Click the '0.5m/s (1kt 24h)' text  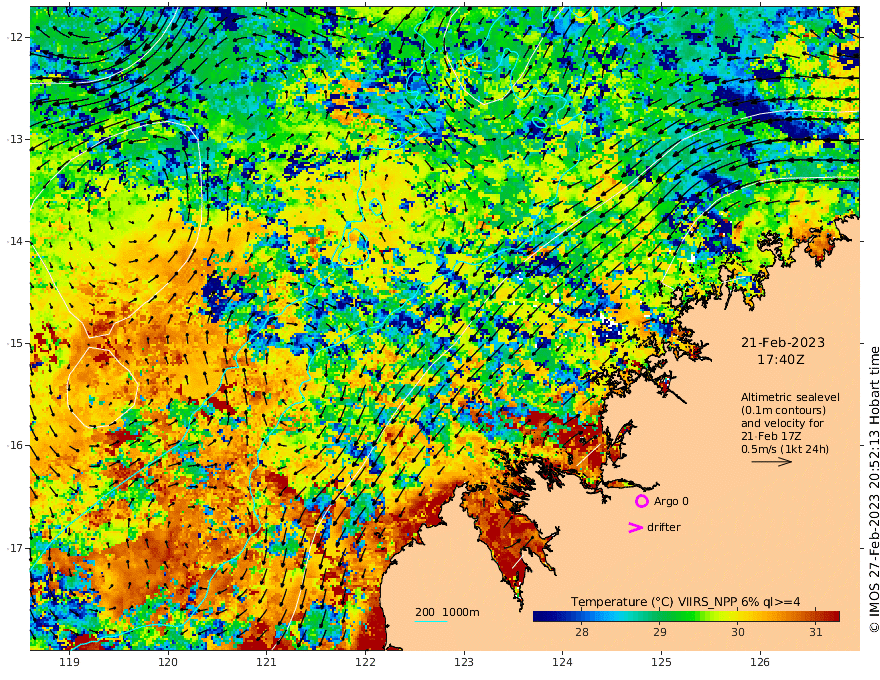click(x=785, y=449)
